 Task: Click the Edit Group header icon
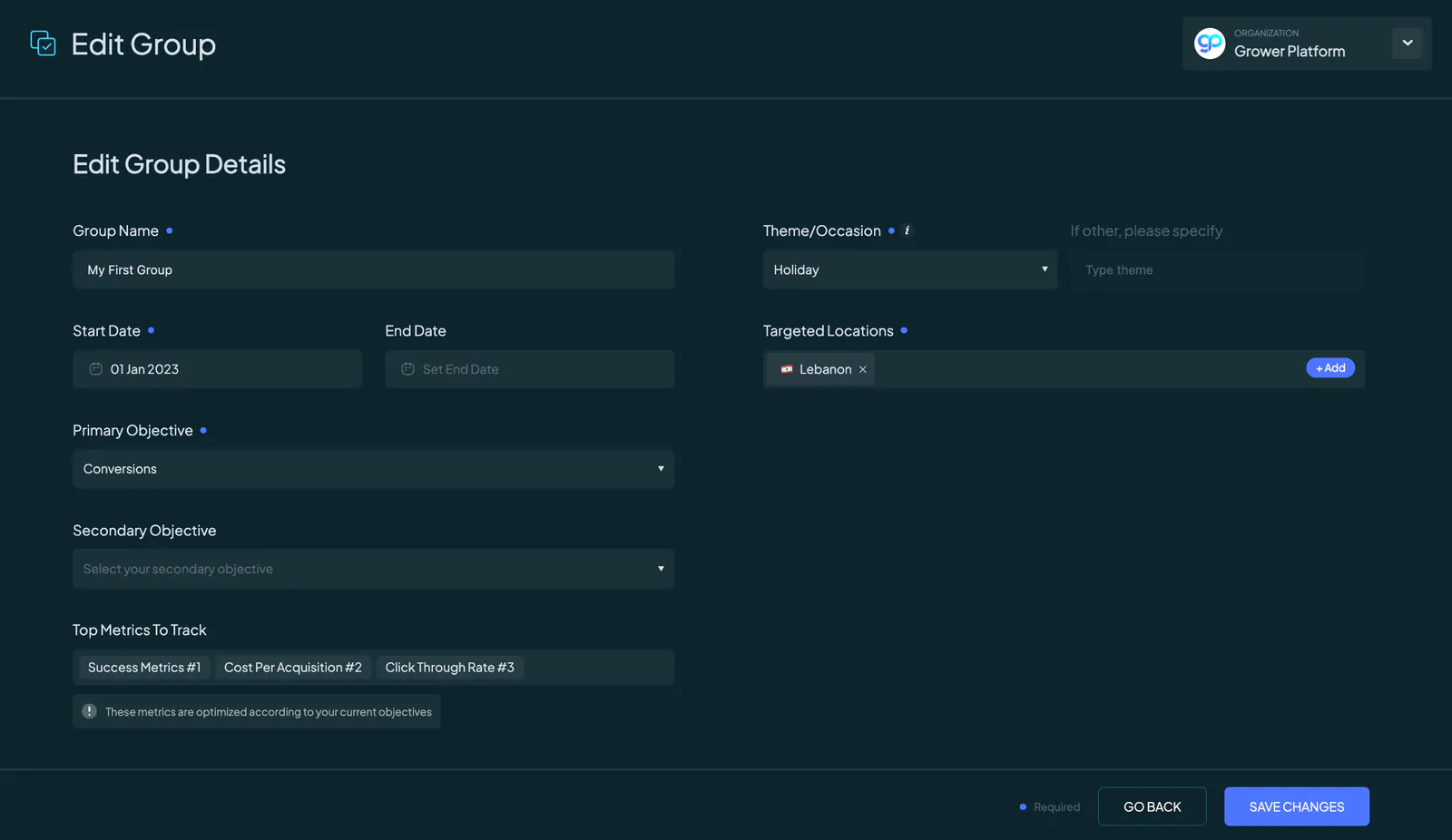(x=43, y=44)
